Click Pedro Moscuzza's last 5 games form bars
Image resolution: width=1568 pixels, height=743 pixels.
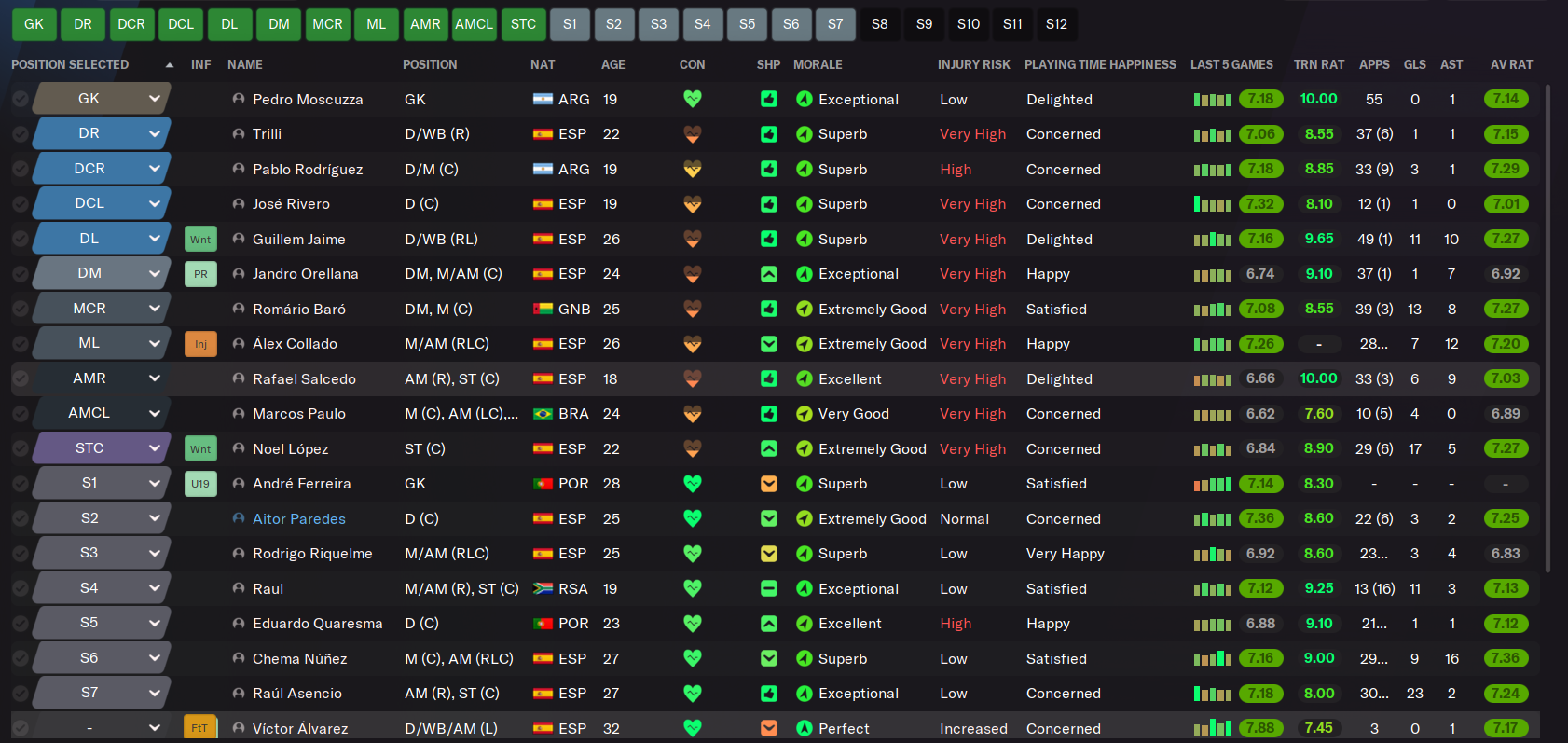[1212, 100]
